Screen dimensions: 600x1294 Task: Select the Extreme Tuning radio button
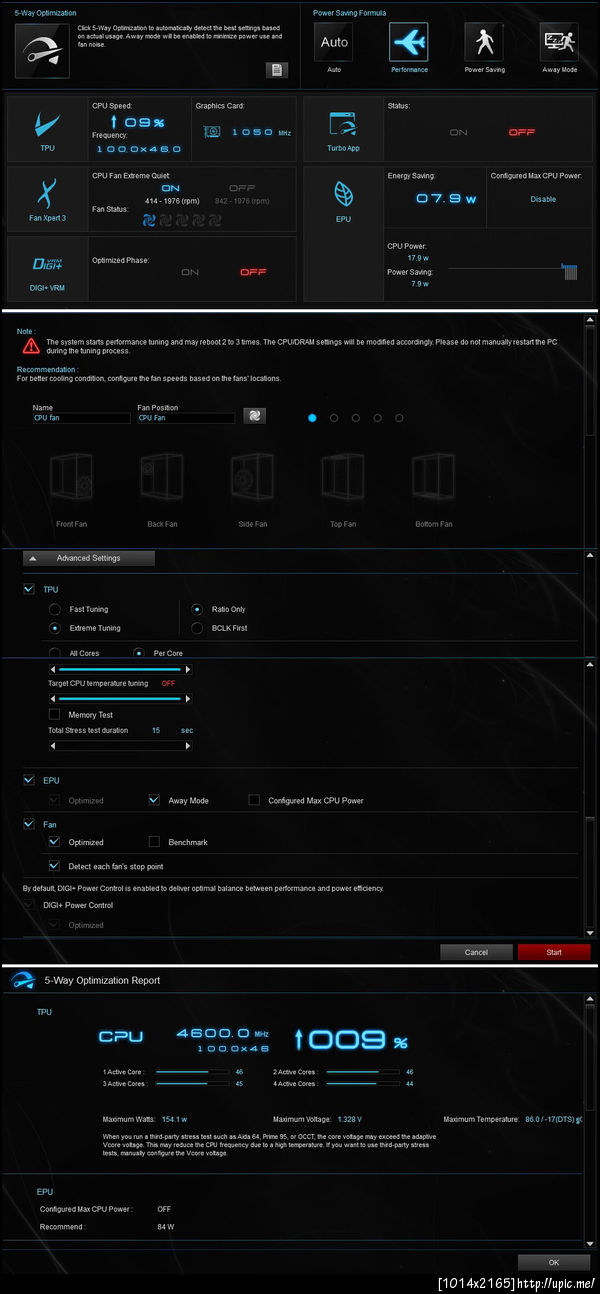(55, 628)
